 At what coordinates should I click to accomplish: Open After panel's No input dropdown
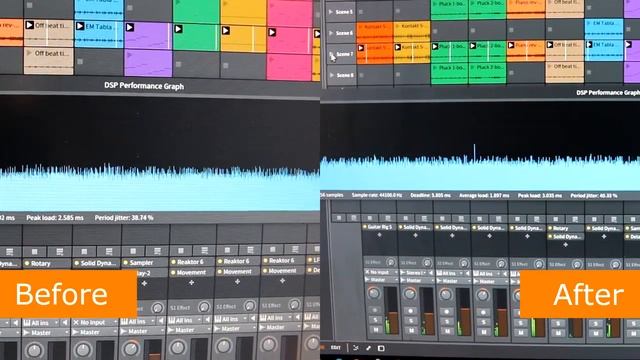[381, 272]
